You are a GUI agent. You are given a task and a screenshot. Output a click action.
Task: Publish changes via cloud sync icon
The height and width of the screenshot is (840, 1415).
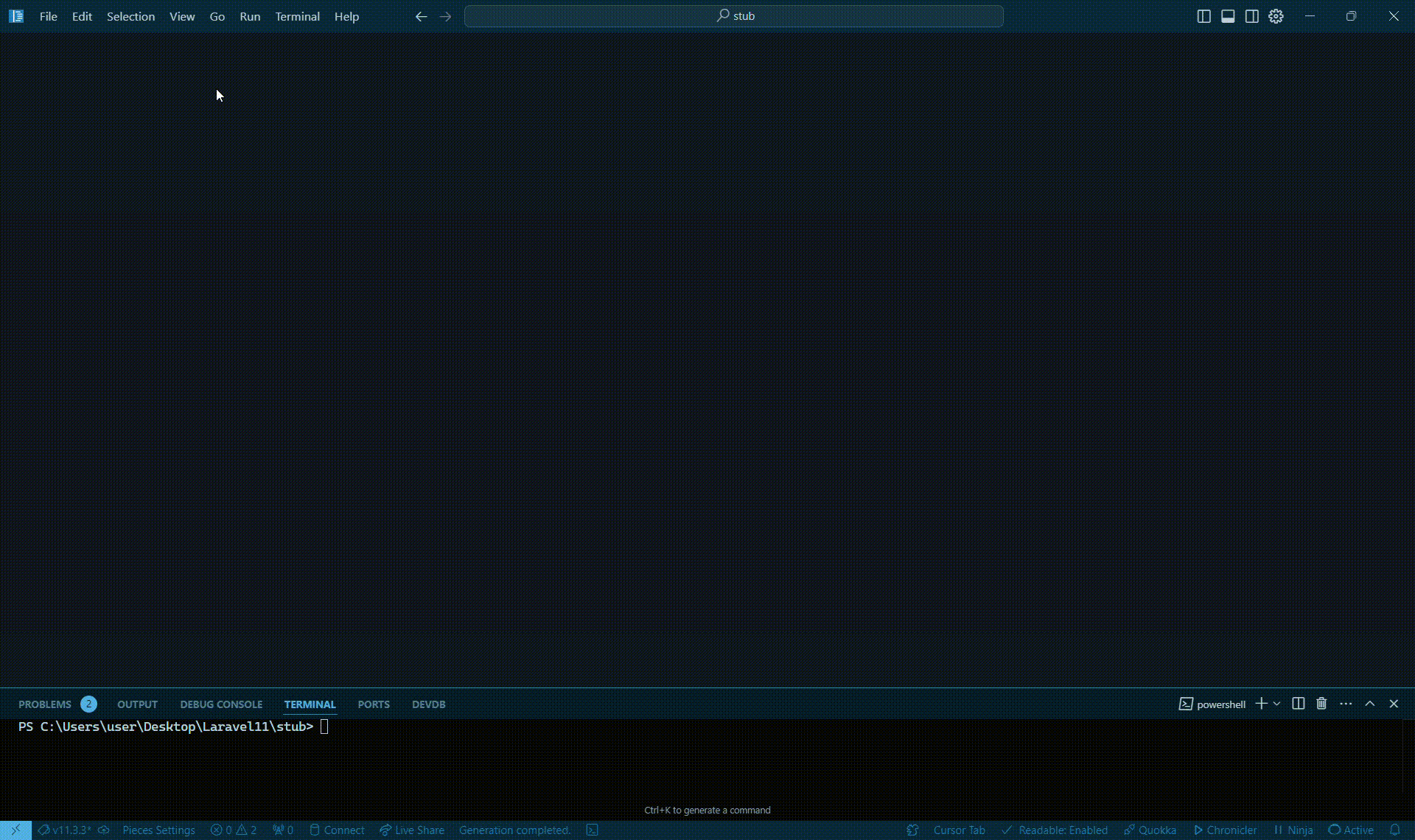pyautogui.click(x=104, y=830)
